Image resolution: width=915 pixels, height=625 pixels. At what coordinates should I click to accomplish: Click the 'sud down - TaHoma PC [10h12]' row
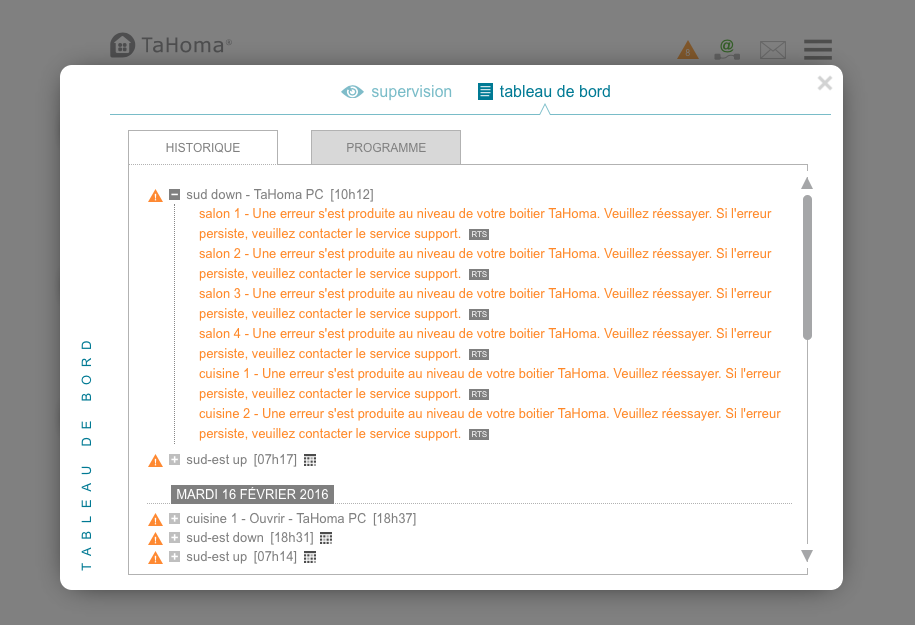coord(280,194)
